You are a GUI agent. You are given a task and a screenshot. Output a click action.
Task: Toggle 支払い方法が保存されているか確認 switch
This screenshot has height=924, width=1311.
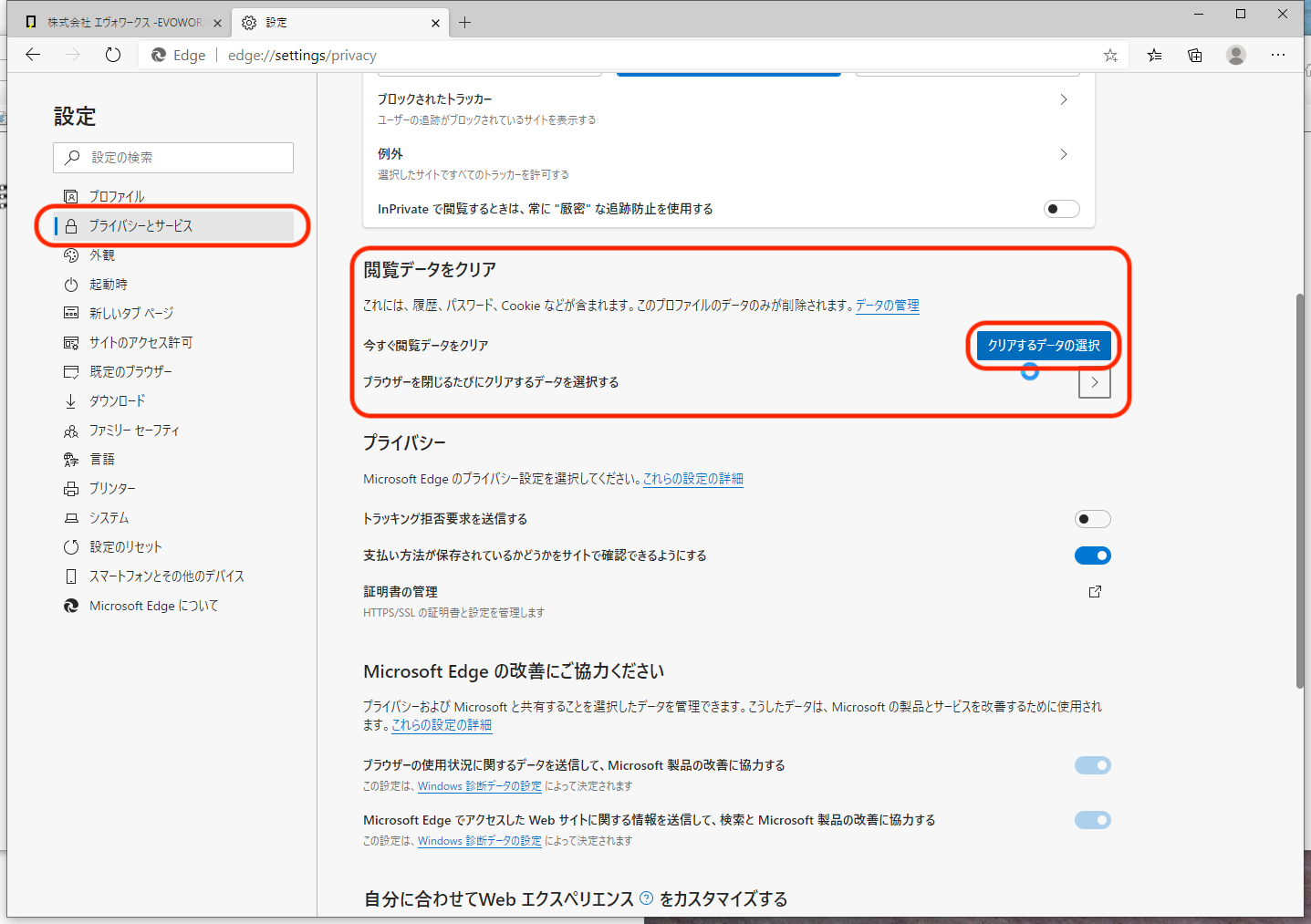[x=1093, y=555]
